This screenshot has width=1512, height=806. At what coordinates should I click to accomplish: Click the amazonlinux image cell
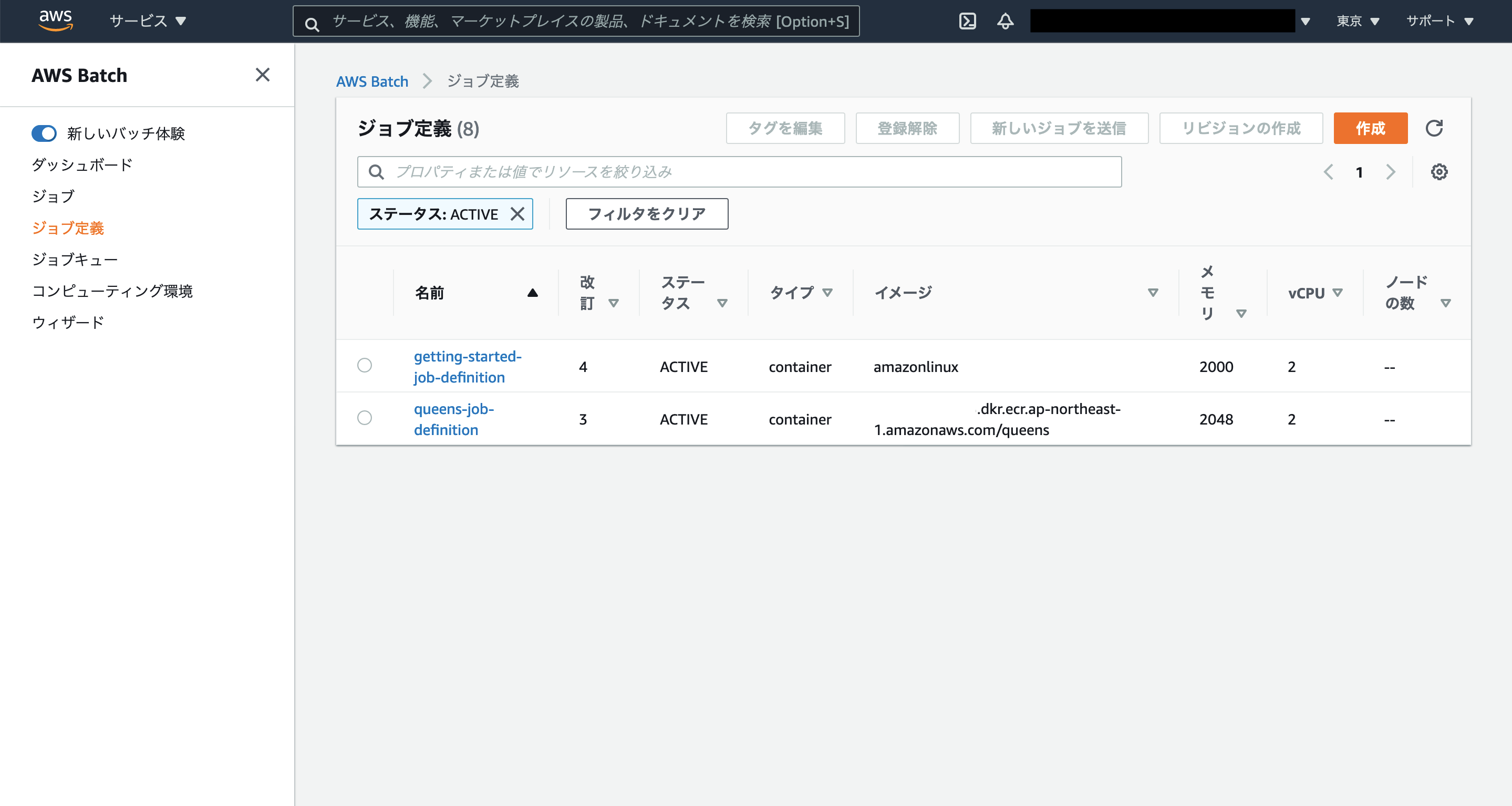click(916, 366)
